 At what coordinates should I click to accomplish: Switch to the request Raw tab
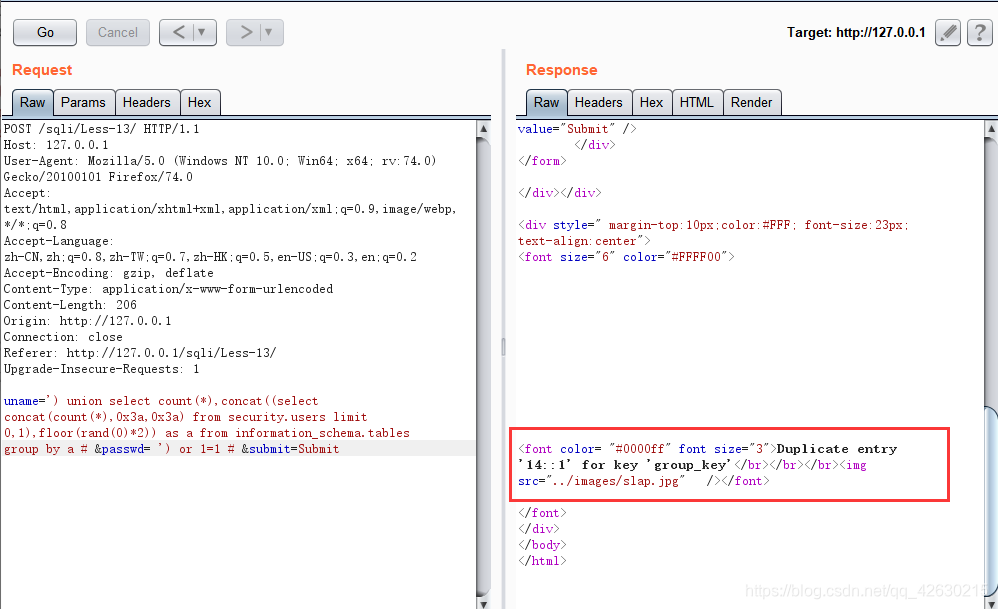32,102
